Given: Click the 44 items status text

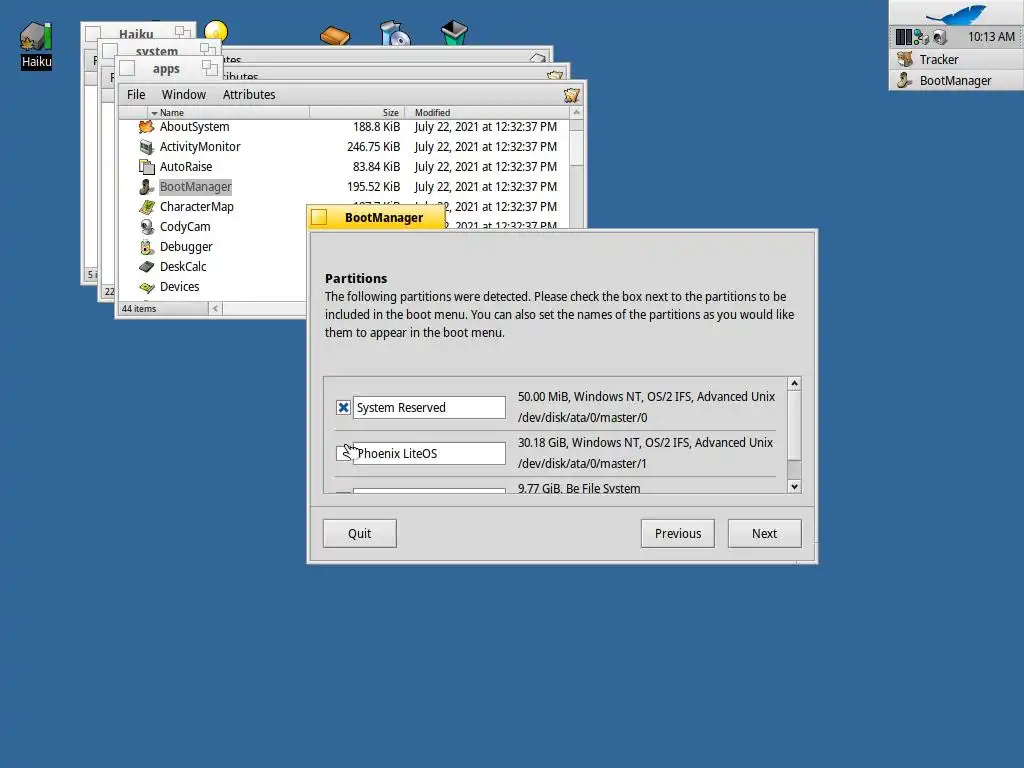Looking at the screenshot, I should click(138, 308).
